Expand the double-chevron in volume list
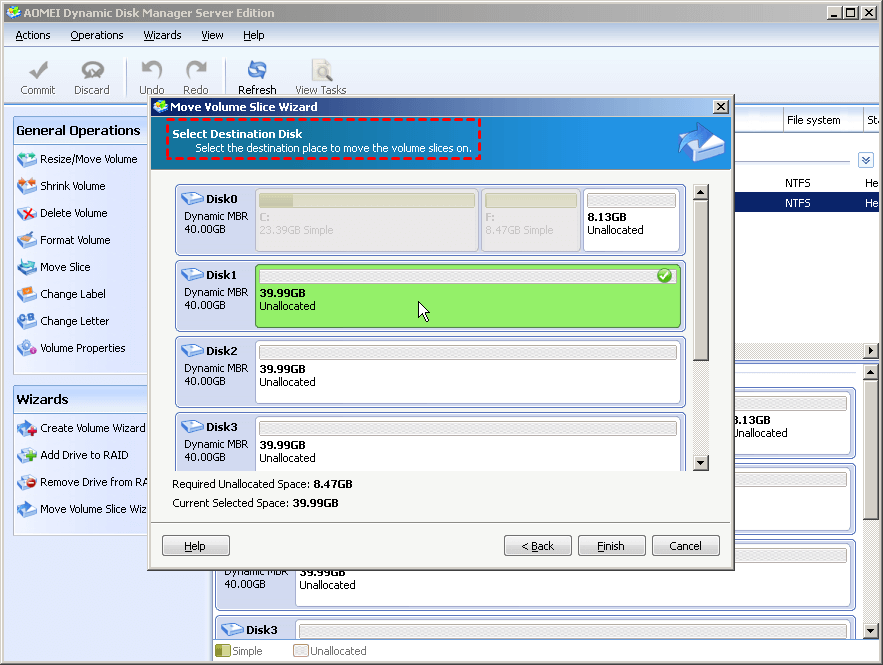 click(x=866, y=160)
